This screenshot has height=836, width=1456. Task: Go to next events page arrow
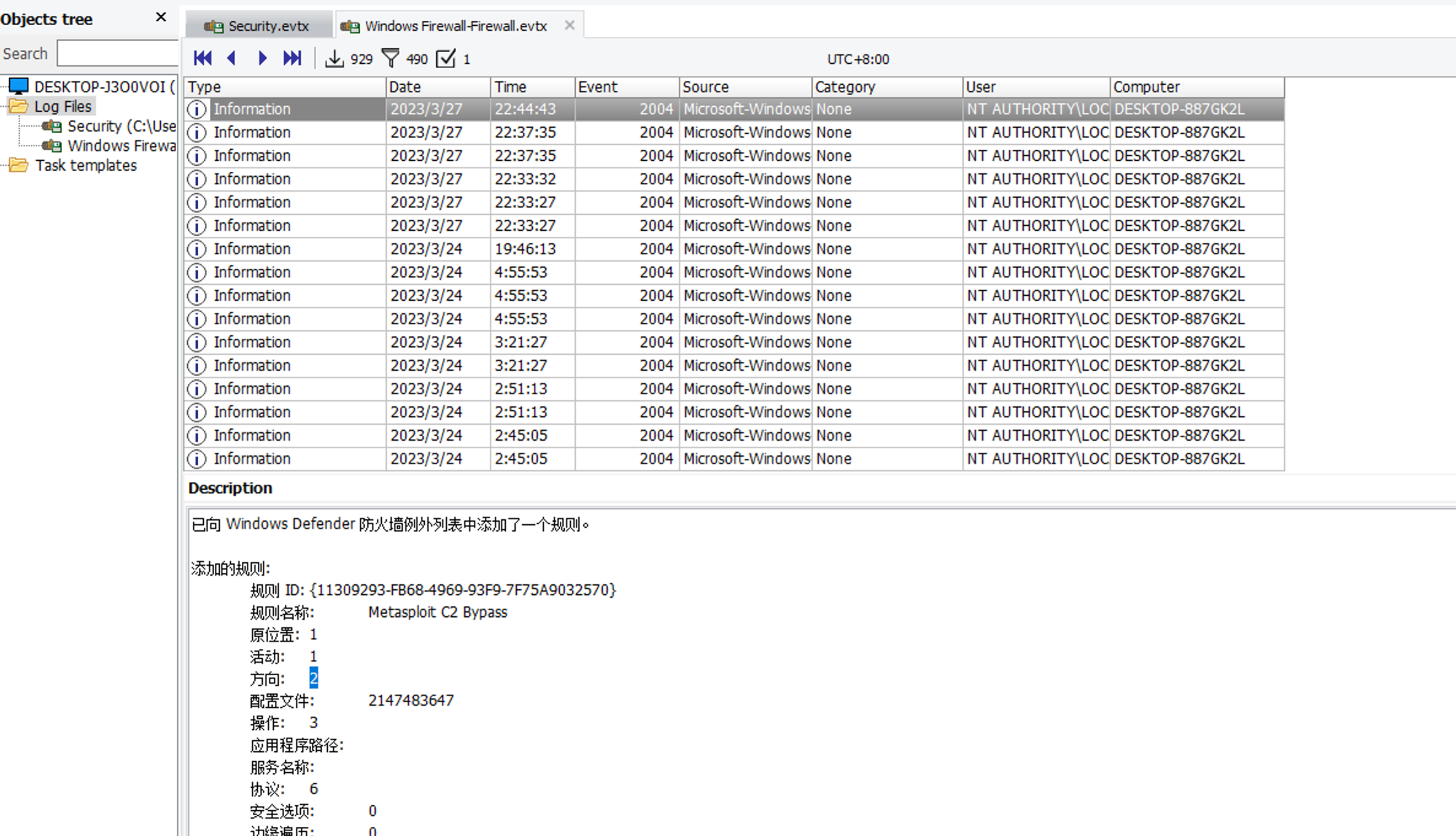(x=263, y=58)
